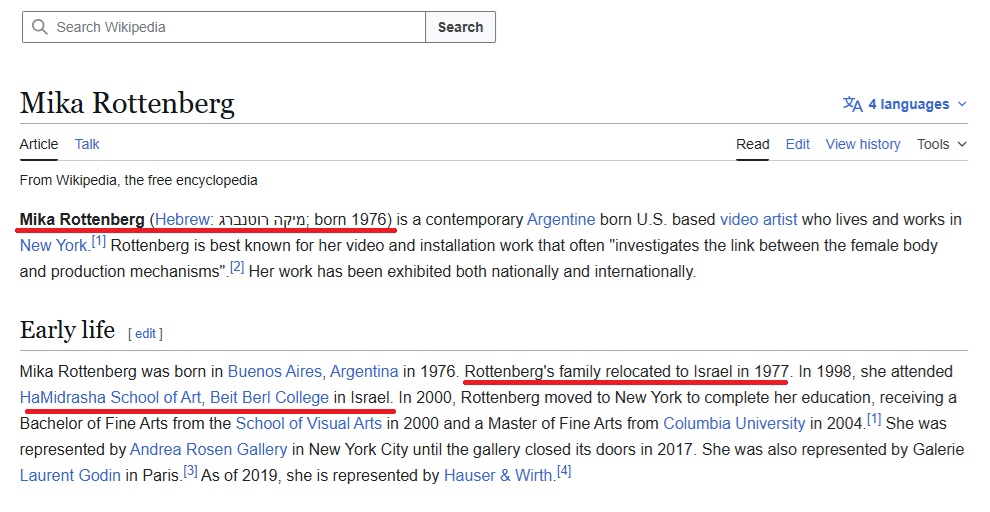Jump to citation [3] reference
This screenshot has width=990, height=512.
click(x=191, y=470)
